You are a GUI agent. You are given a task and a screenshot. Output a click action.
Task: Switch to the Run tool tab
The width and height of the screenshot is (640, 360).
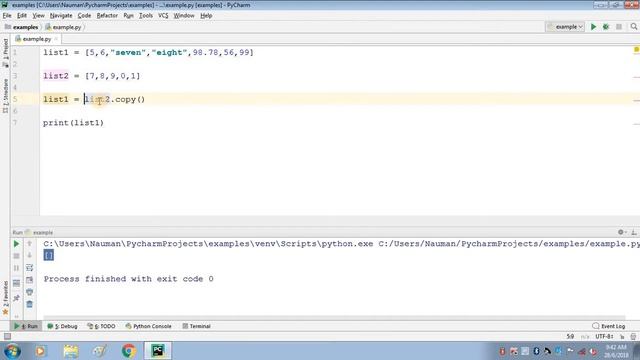(26, 326)
